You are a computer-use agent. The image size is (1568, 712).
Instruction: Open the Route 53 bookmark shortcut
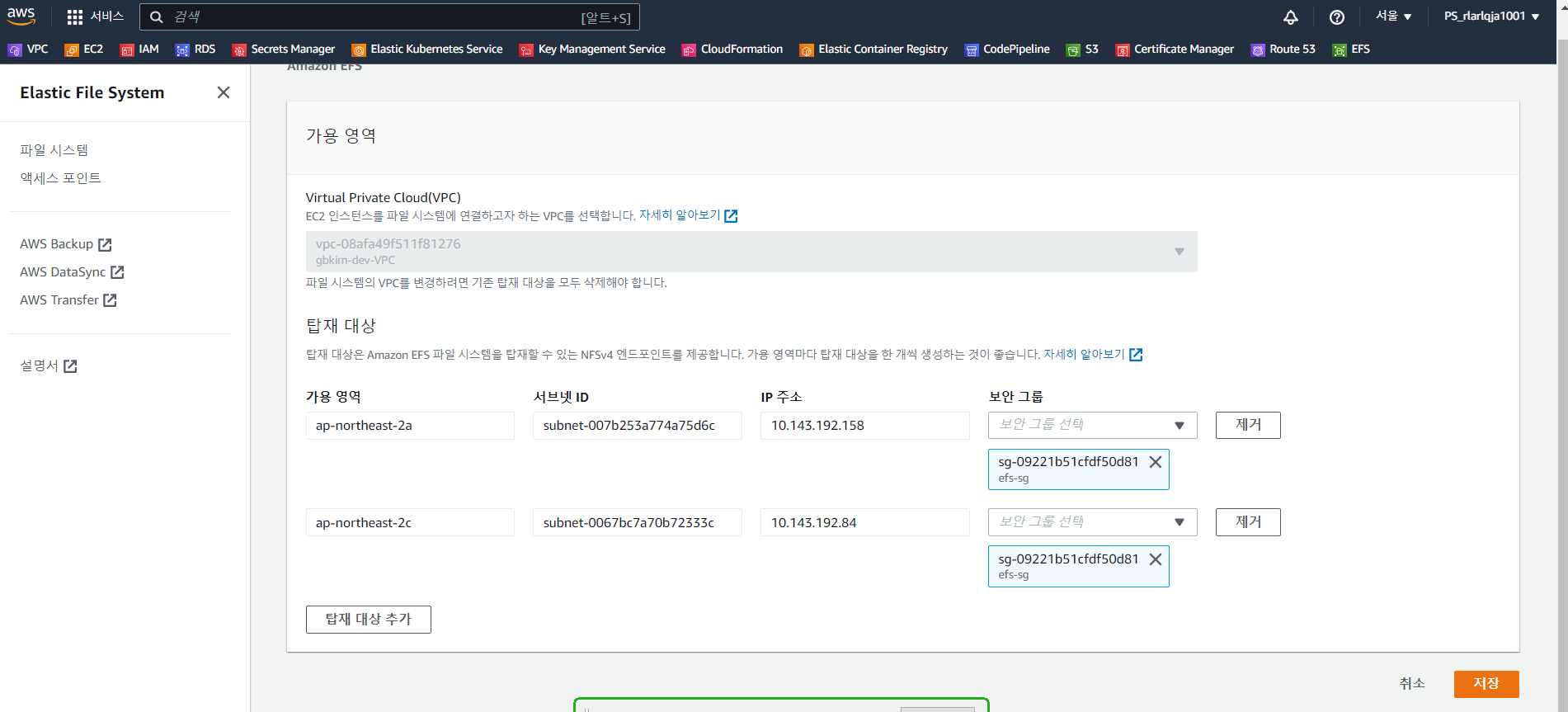(x=1283, y=50)
